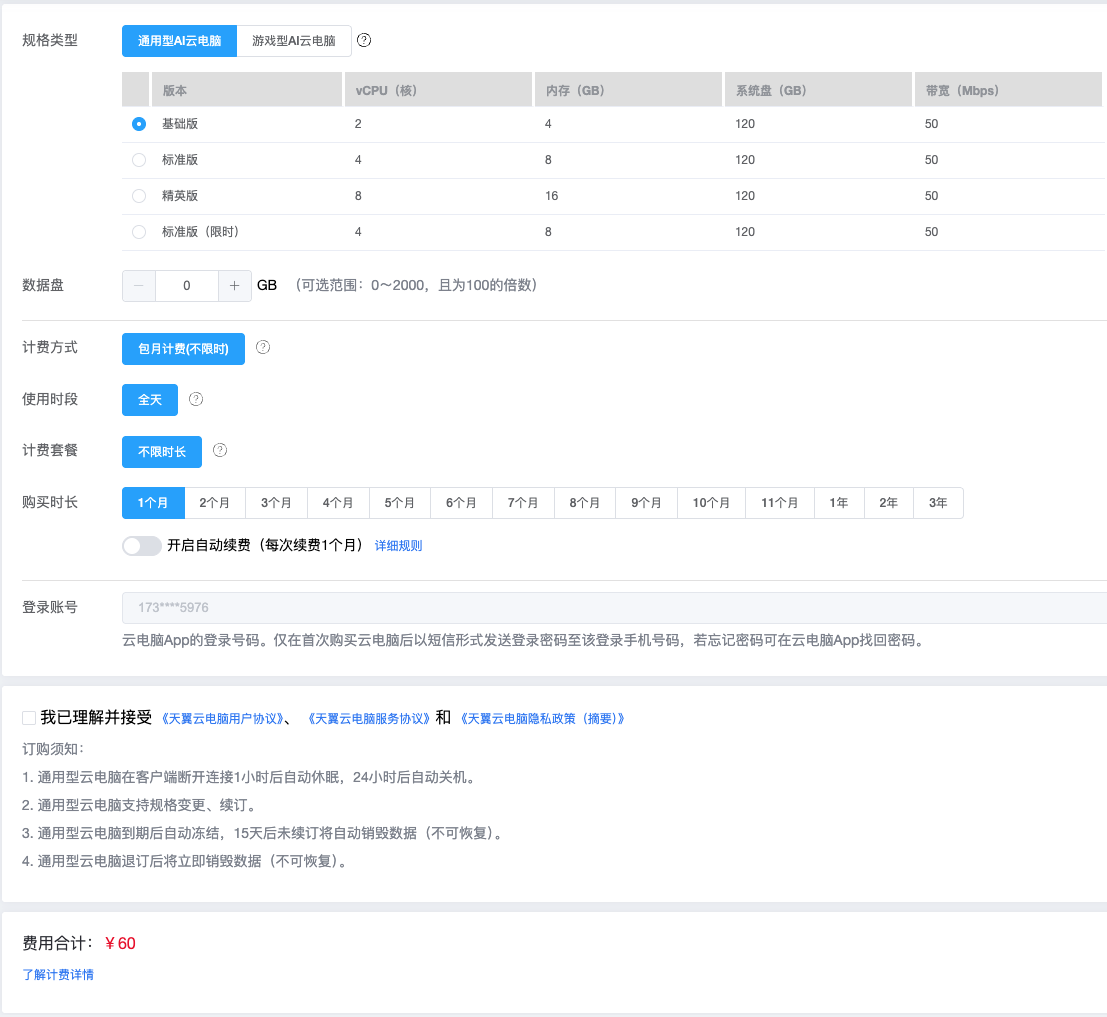1107x1017 pixels.
Task: Switch to 游戏型AI云电脑 tab
Action: (x=294, y=41)
